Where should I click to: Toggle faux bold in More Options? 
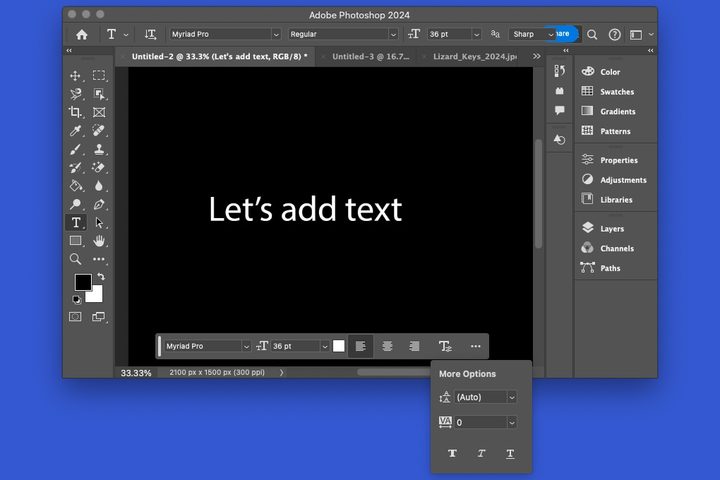tap(452, 454)
